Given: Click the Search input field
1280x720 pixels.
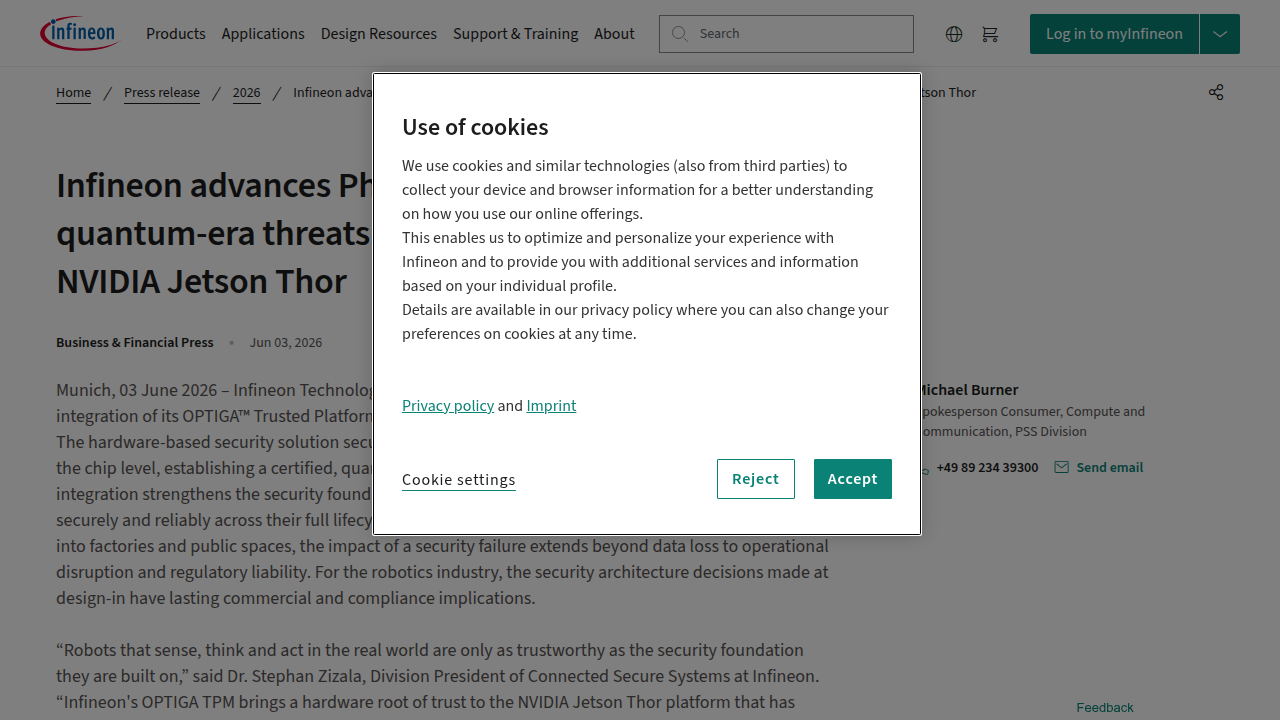Looking at the screenshot, I should coord(786,34).
